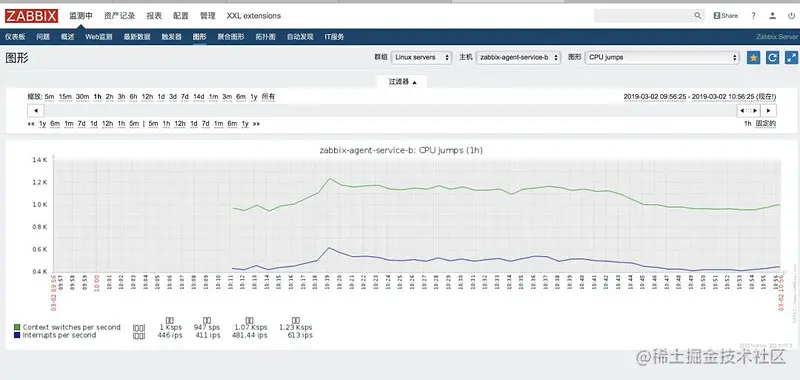Click the search magnifier icon

click(x=698, y=16)
